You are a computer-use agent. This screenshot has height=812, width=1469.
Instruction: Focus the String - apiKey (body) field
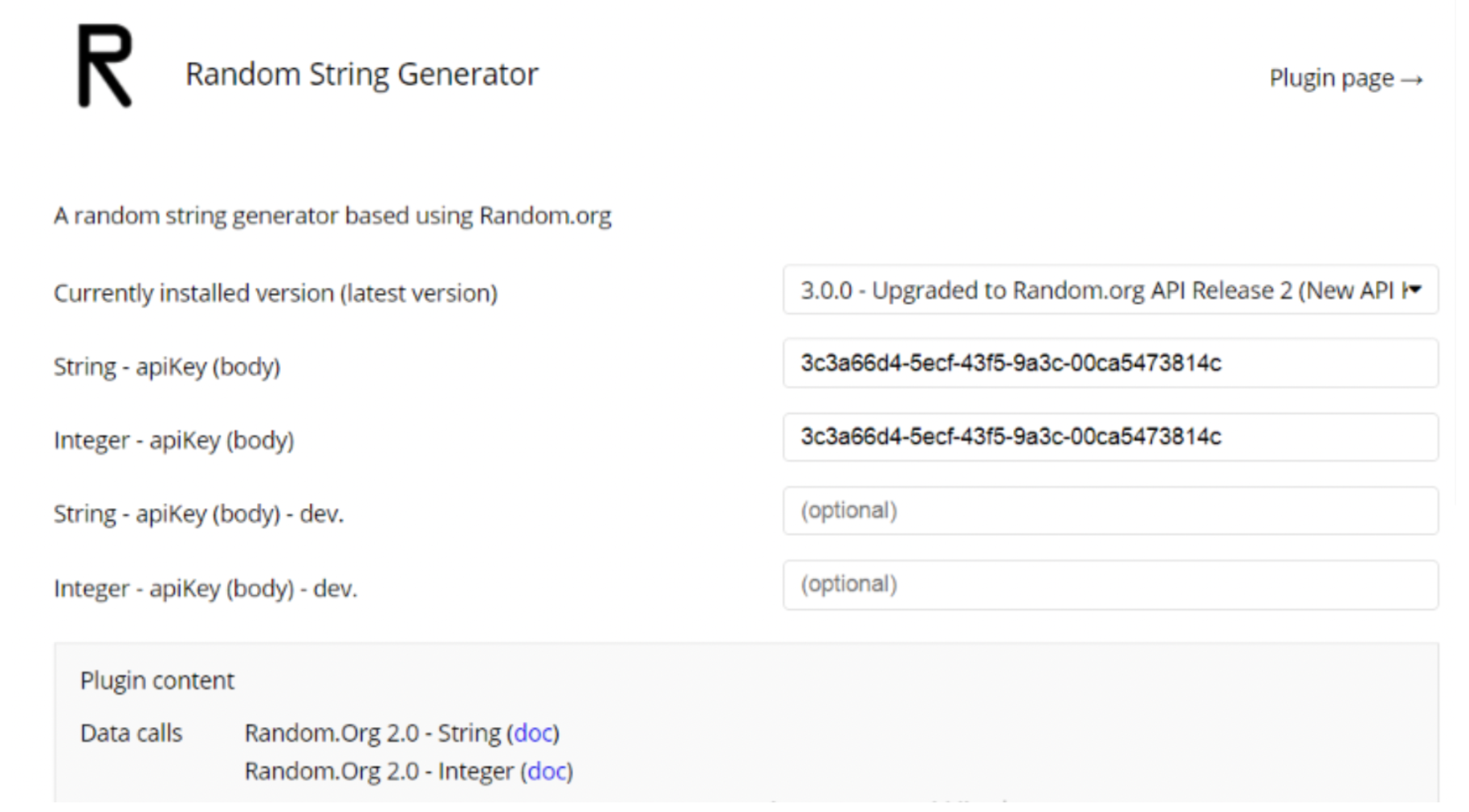click(1110, 363)
